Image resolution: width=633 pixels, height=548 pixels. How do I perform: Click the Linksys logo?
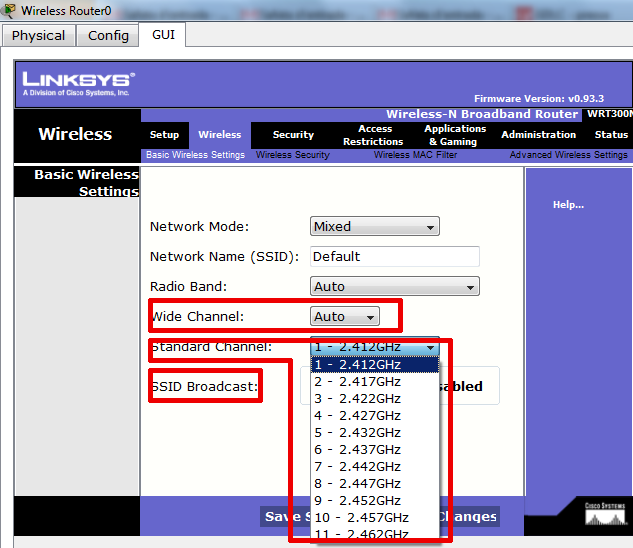pos(77,82)
